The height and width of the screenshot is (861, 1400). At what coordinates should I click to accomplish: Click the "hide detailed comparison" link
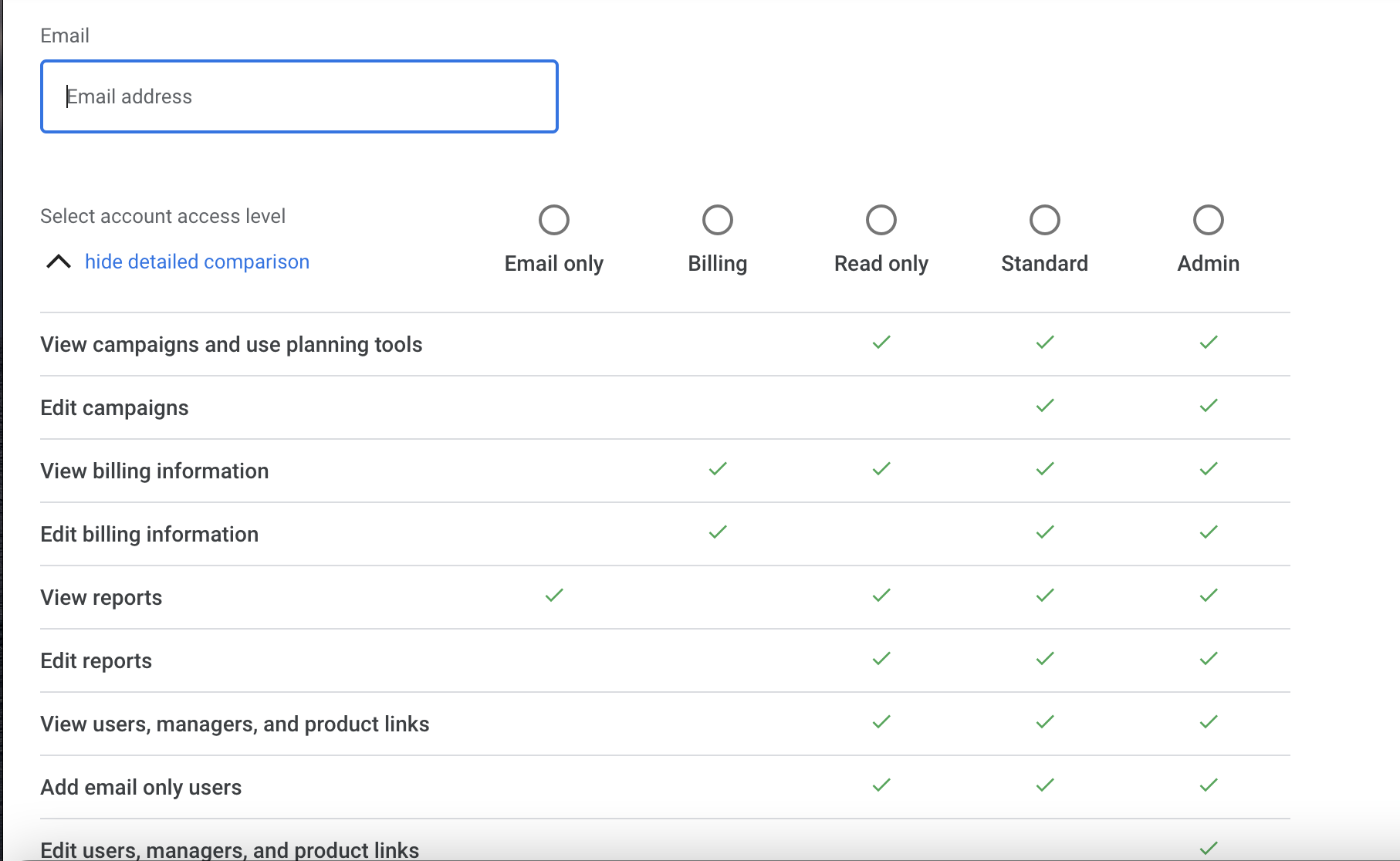[x=197, y=262]
